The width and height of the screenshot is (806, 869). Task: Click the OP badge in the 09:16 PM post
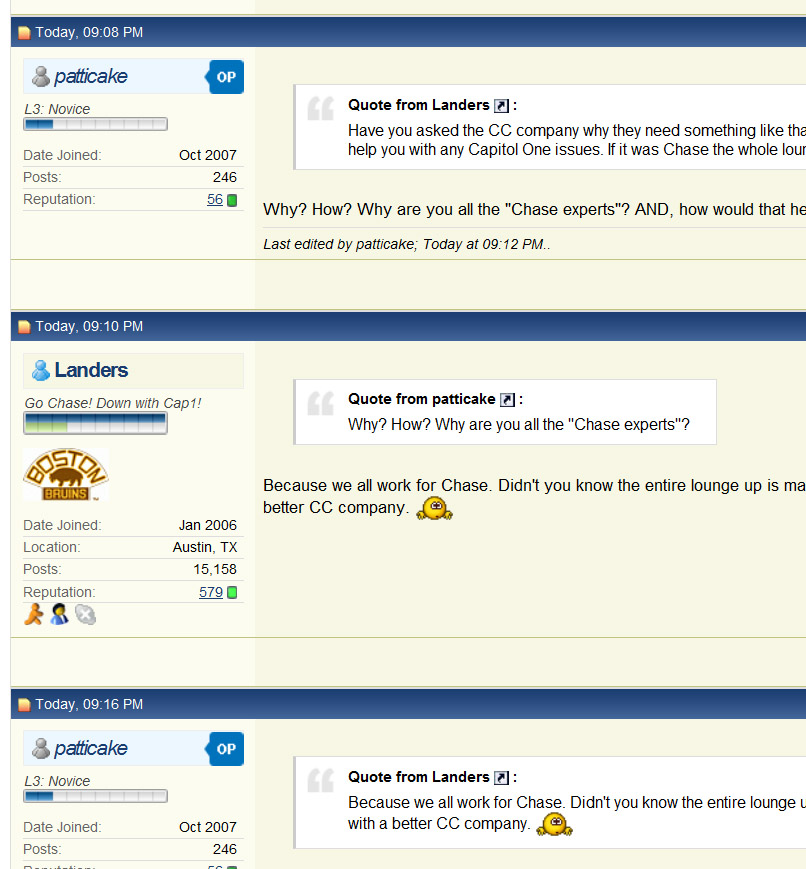click(225, 749)
